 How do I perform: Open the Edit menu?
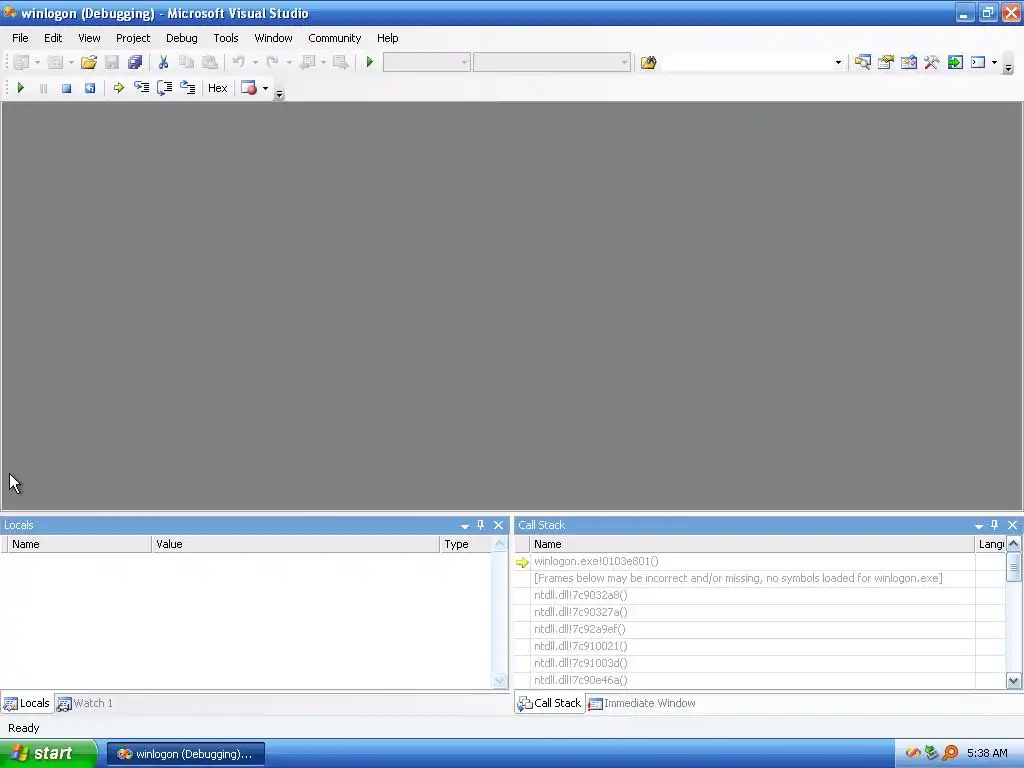click(x=53, y=38)
